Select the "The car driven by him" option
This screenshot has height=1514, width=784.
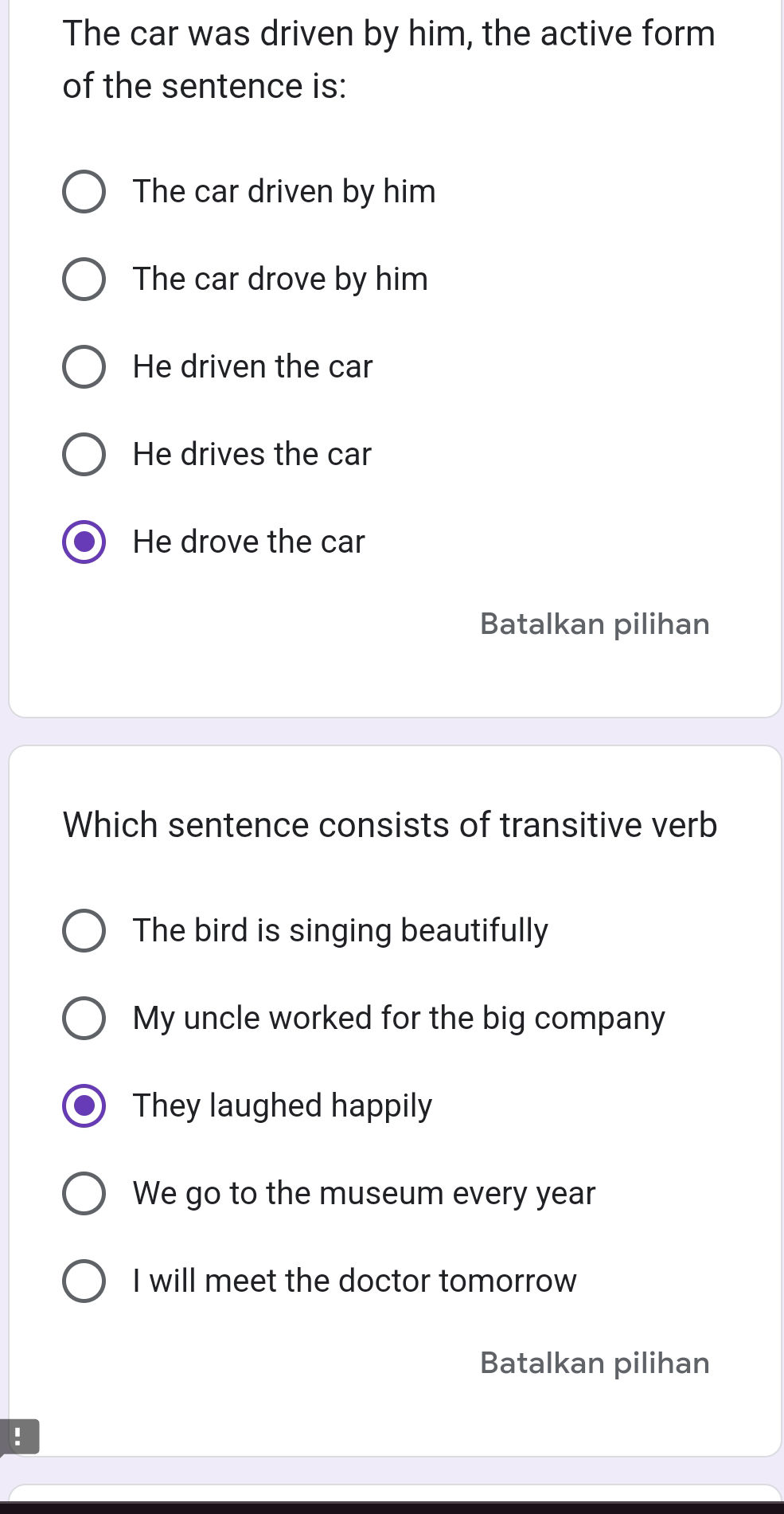pos(84,191)
